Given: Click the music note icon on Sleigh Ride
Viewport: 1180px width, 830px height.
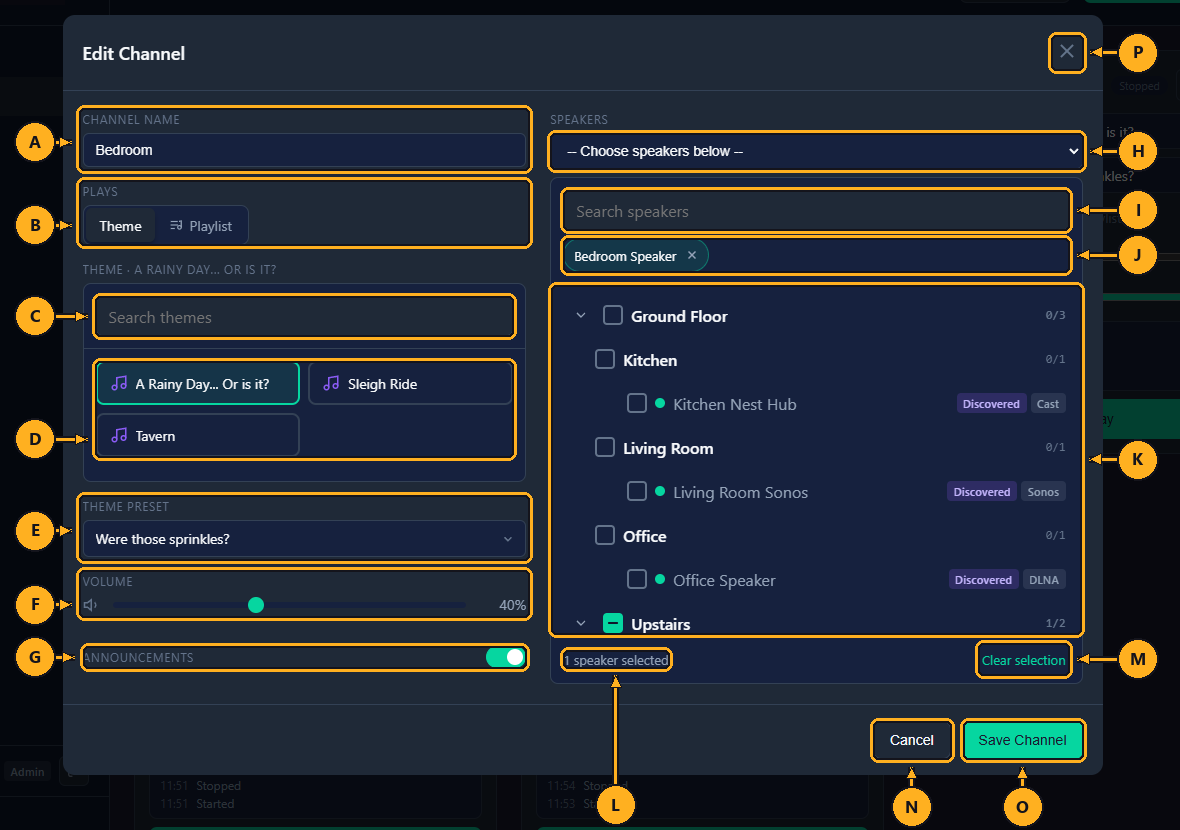Looking at the screenshot, I should (x=331, y=384).
